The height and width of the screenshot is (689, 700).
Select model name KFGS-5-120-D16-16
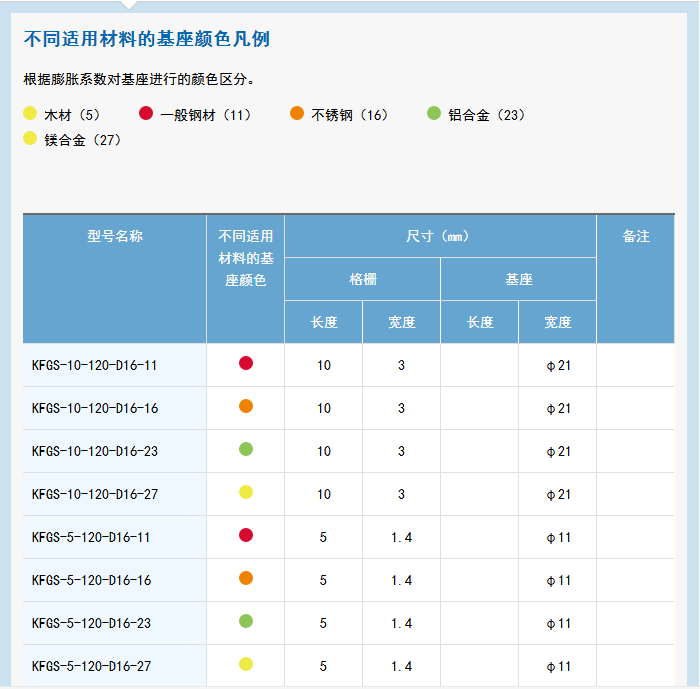(x=91, y=580)
